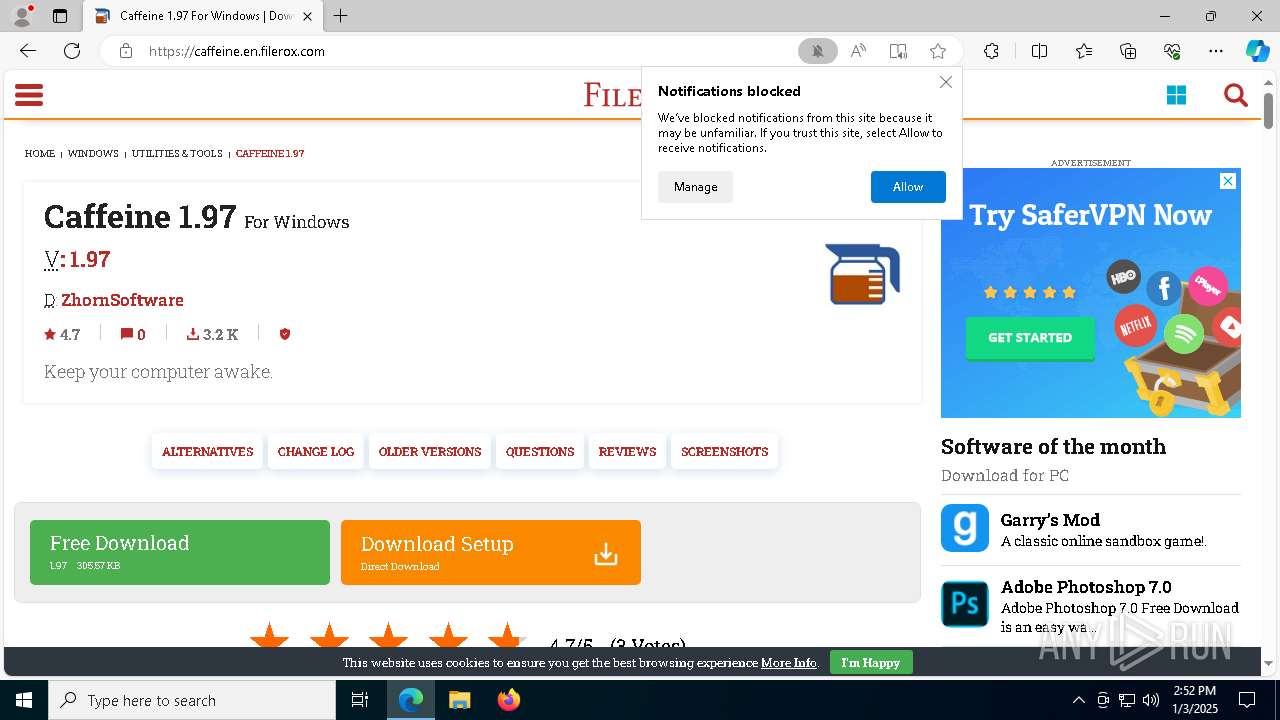Switch to ALTERNATIVES tab
Image resolution: width=1280 pixels, height=720 pixels.
(x=207, y=452)
